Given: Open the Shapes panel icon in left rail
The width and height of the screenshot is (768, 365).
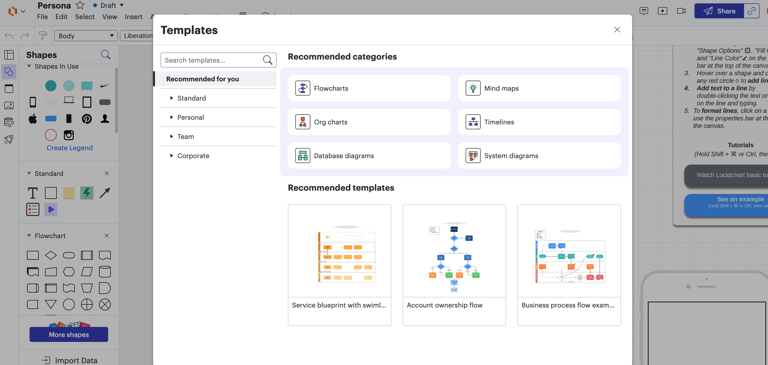Looking at the screenshot, I should (9, 72).
